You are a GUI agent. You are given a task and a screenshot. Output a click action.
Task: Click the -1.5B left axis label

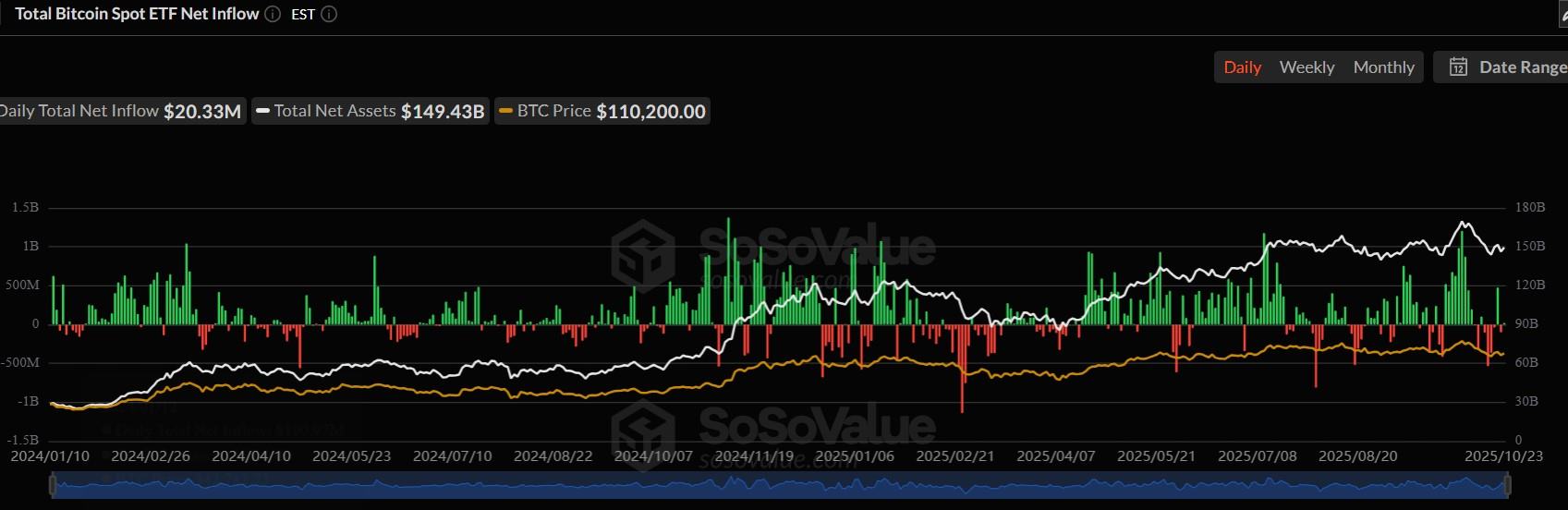pyautogui.click(x=23, y=440)
